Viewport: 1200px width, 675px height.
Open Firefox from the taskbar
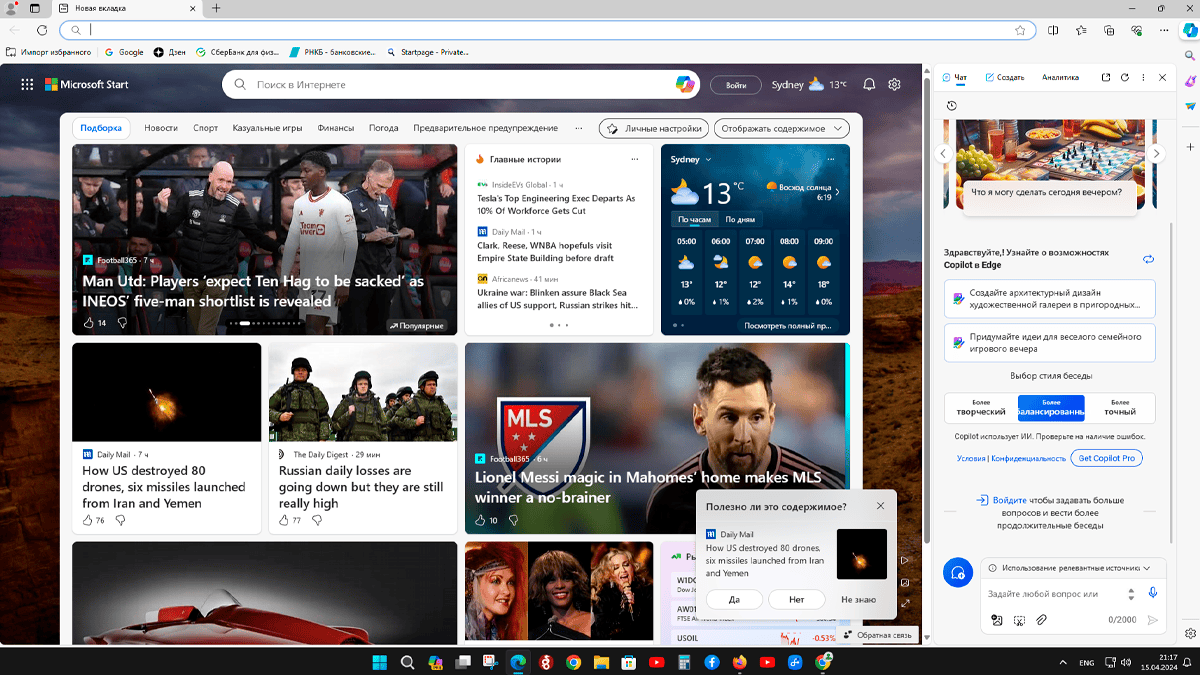pyautogui.click(x=739, y=662)
